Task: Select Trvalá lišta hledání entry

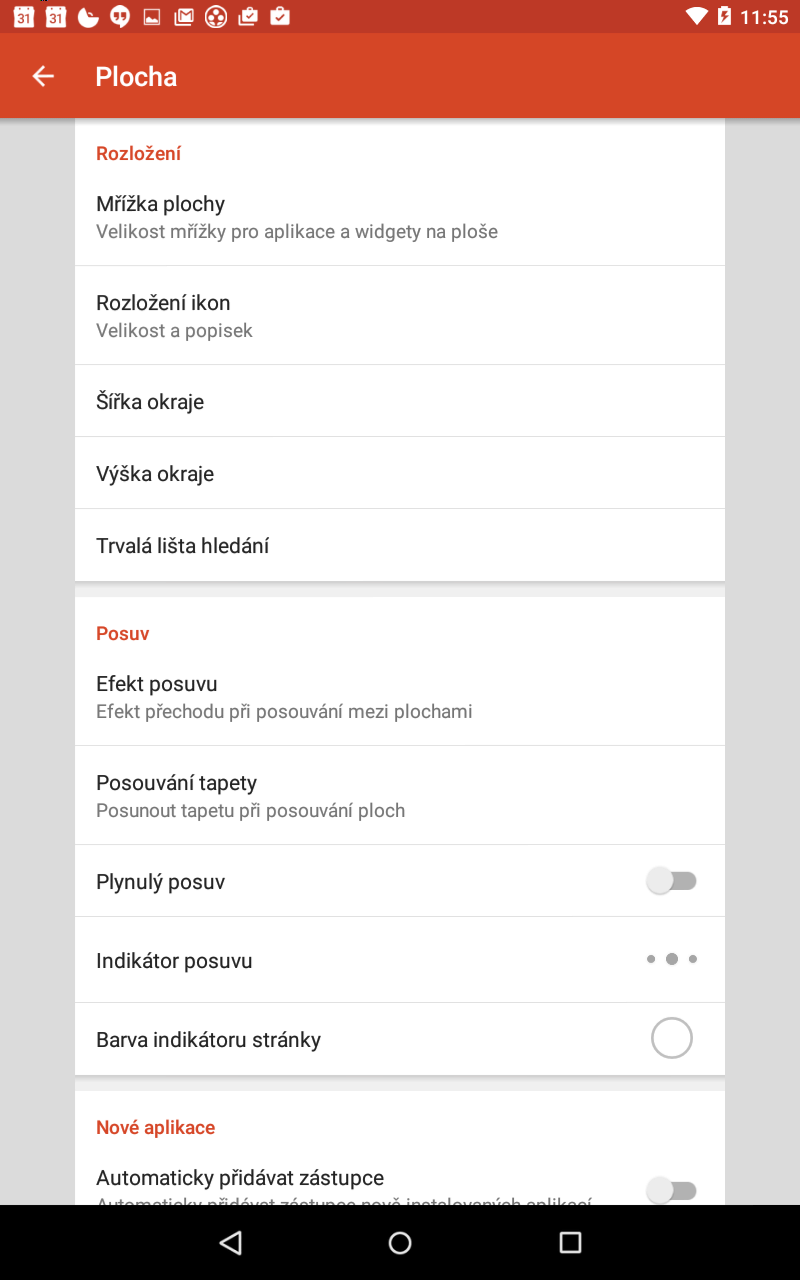Action: pyautogui.click(x=400, y=545)
